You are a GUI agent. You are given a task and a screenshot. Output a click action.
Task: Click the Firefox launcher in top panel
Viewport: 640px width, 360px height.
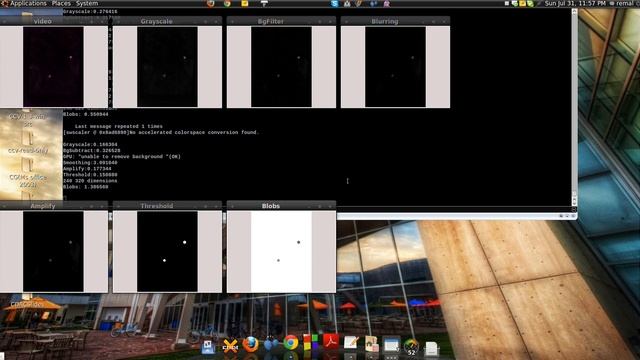click(x=211, y=4)
